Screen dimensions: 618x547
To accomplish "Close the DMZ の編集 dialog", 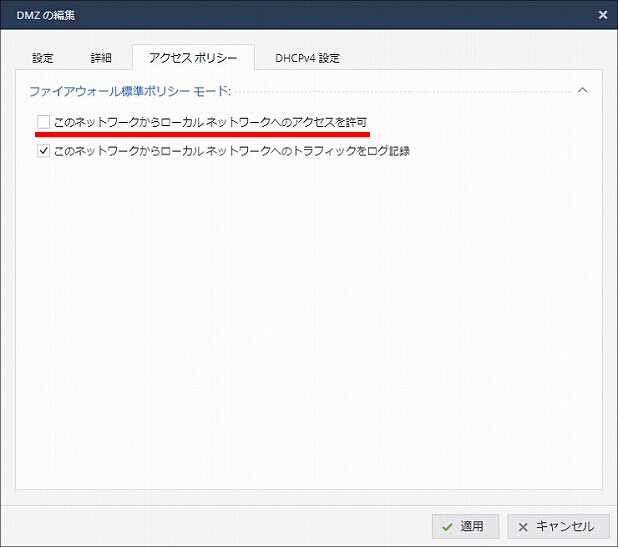I will click(603, 15).
